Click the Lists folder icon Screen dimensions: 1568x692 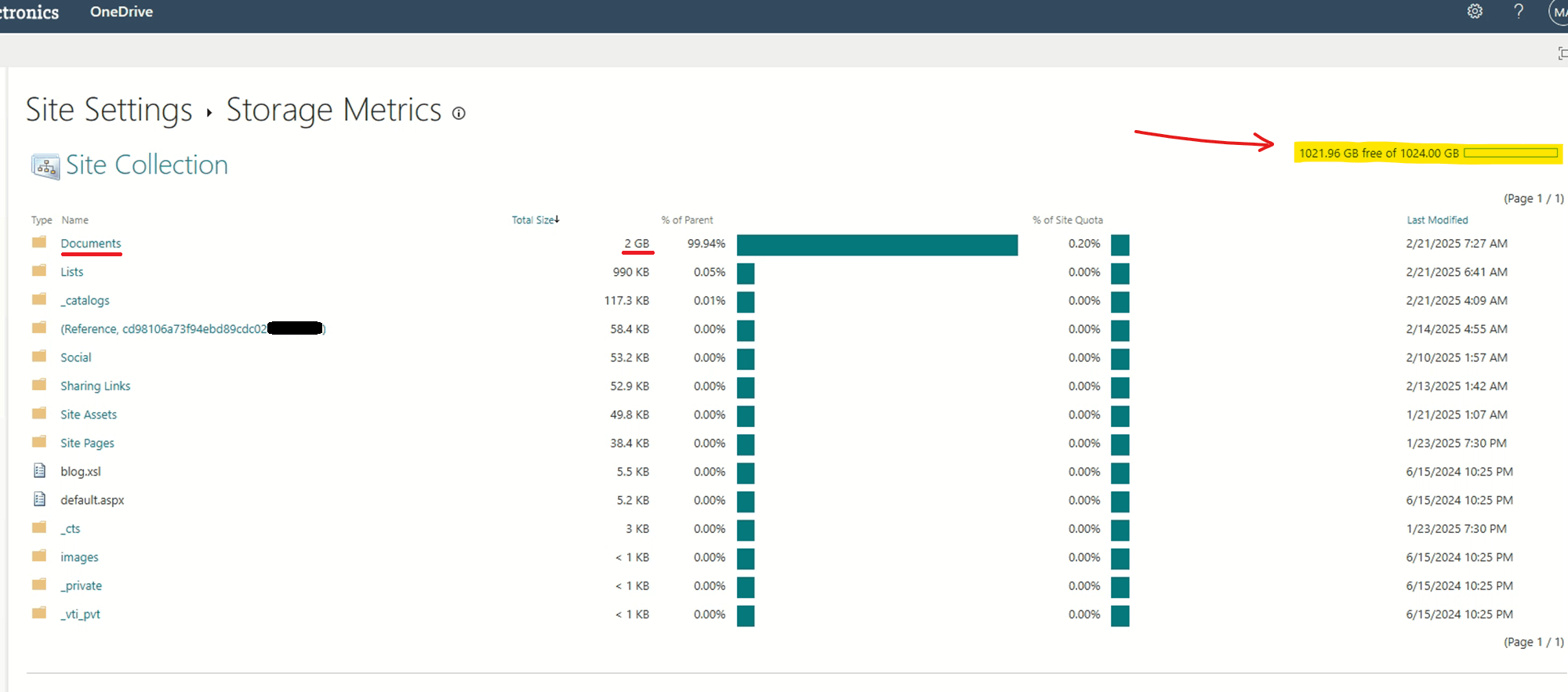(x=39, y=270)
